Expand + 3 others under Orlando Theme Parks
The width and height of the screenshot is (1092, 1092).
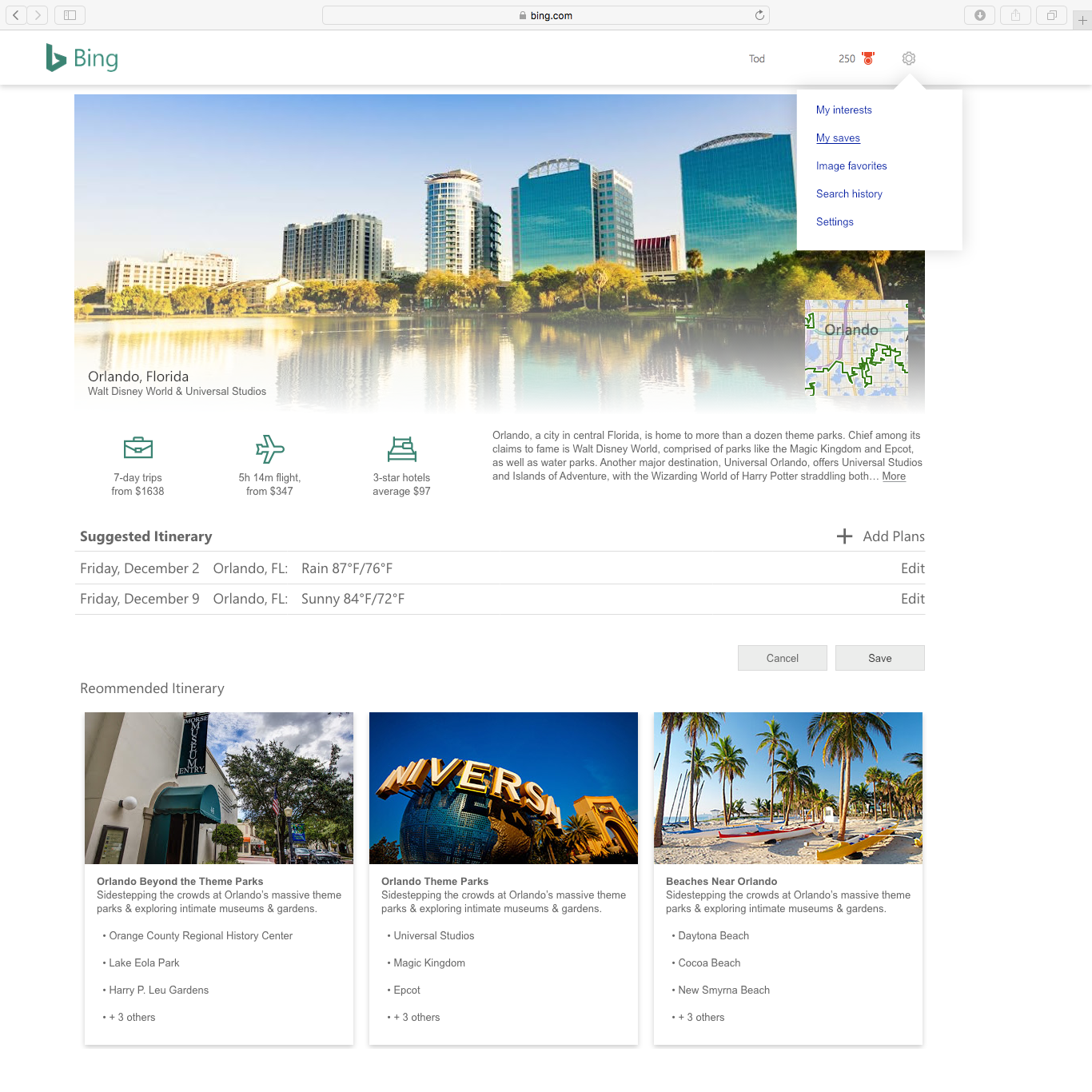[416, 1018]
